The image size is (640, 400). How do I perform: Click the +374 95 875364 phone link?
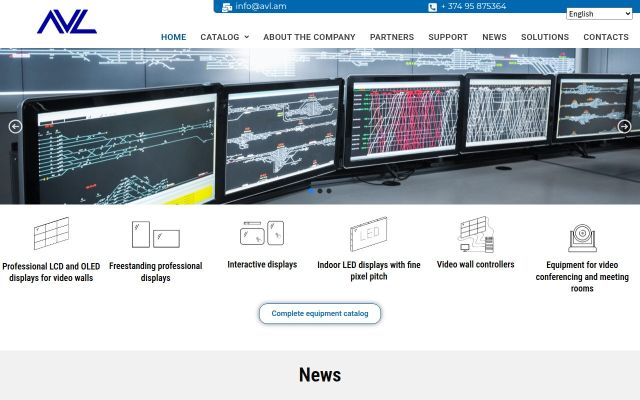point(473,6)
